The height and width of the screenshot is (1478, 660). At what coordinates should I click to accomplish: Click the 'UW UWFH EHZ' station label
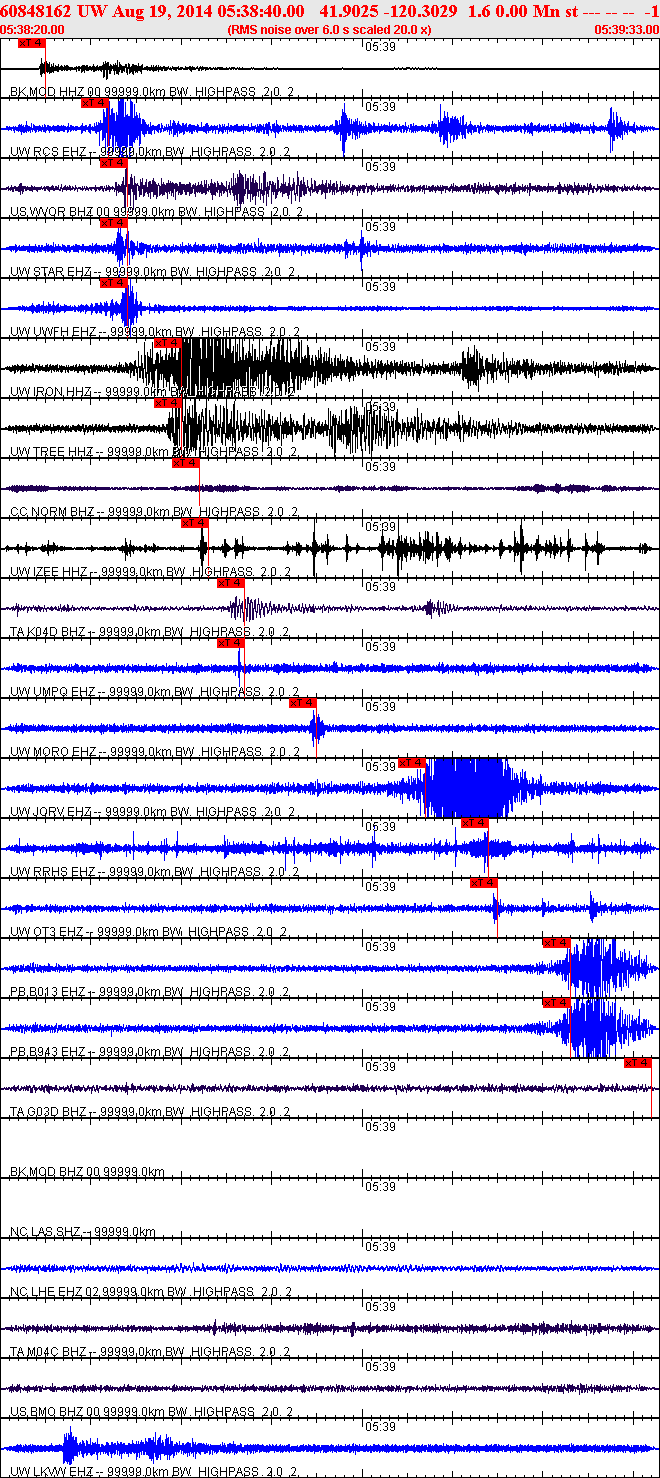[52, 332]
